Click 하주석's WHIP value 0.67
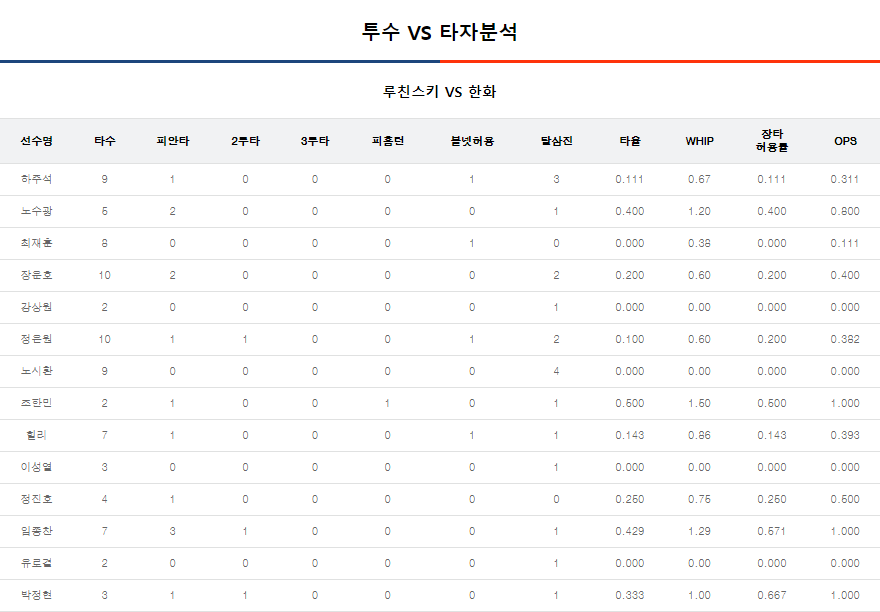 [699, 179]
